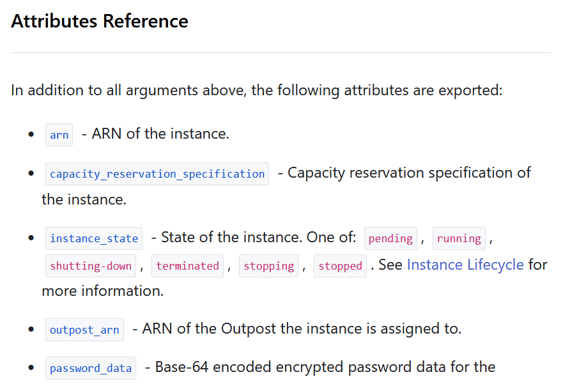Click the stopped state code tag
Image resolution: width=563 pixels, height=386 pixels.
[340, 266]
